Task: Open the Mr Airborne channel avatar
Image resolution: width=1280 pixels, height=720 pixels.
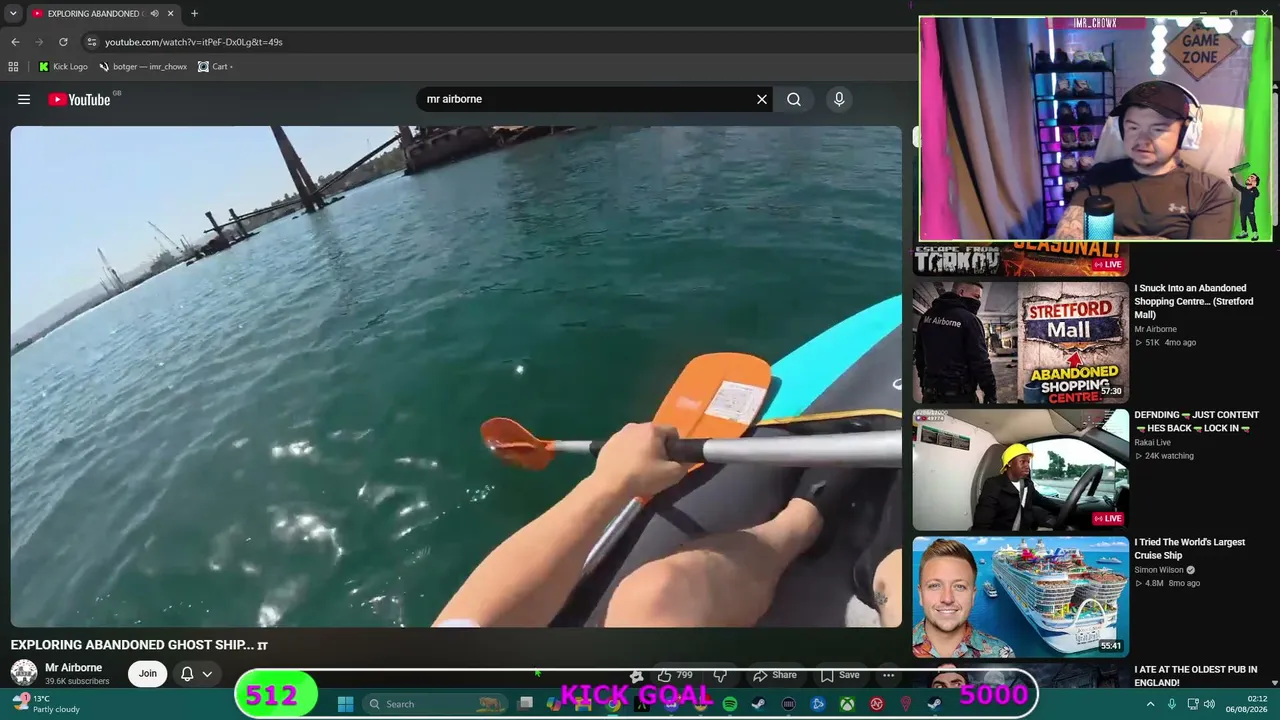Action: [24, 673]
